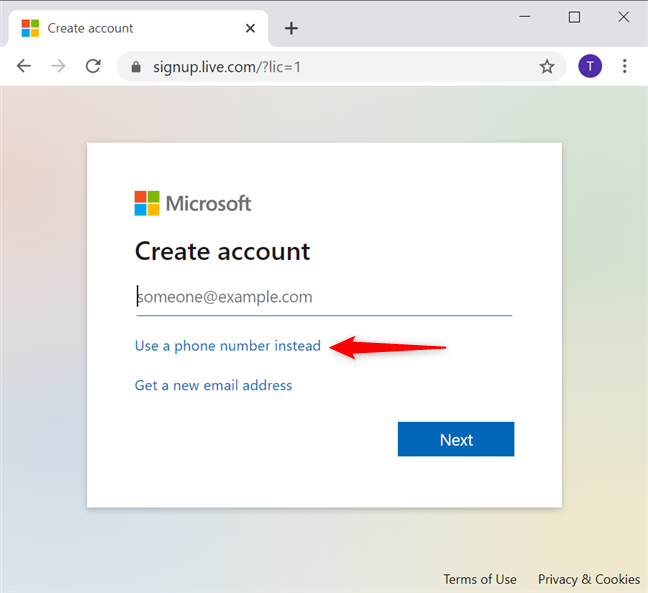Maximize the Chrome window
The height and width of the screenshot is (593, 648).
574,17
